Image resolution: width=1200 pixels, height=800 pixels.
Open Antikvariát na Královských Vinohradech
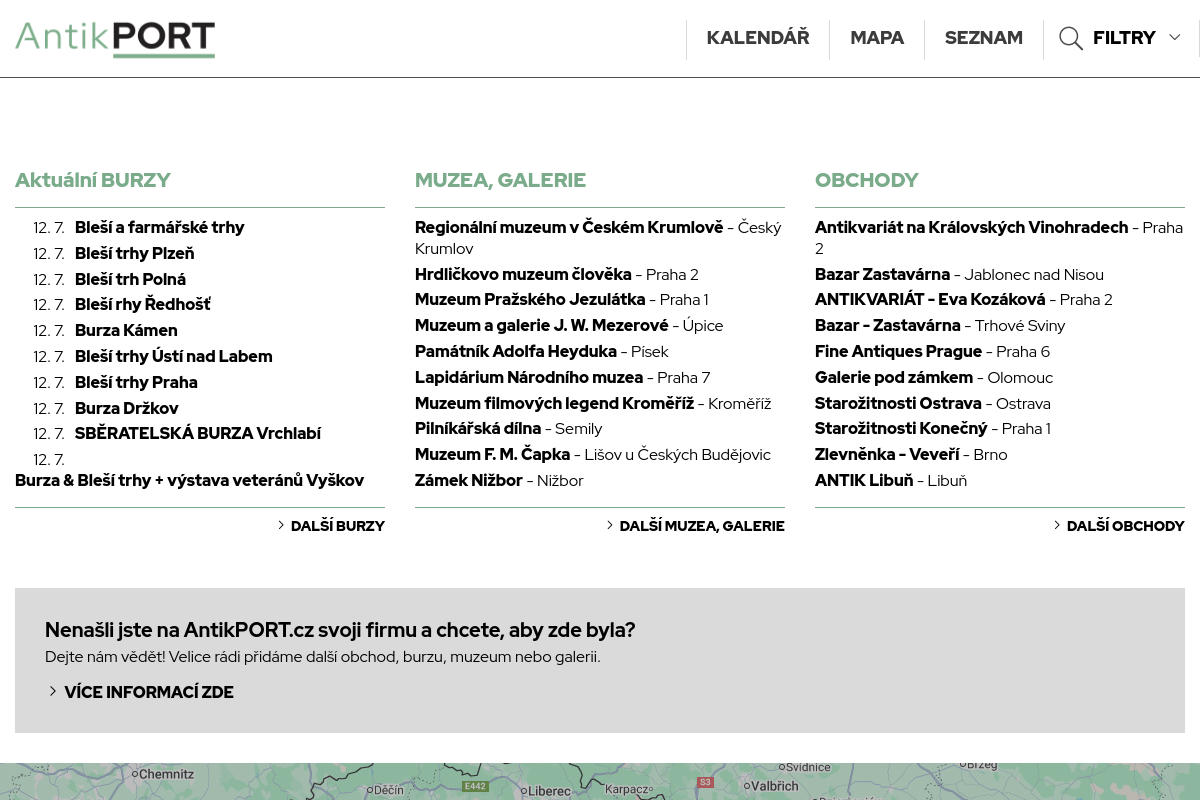(971, 228)
